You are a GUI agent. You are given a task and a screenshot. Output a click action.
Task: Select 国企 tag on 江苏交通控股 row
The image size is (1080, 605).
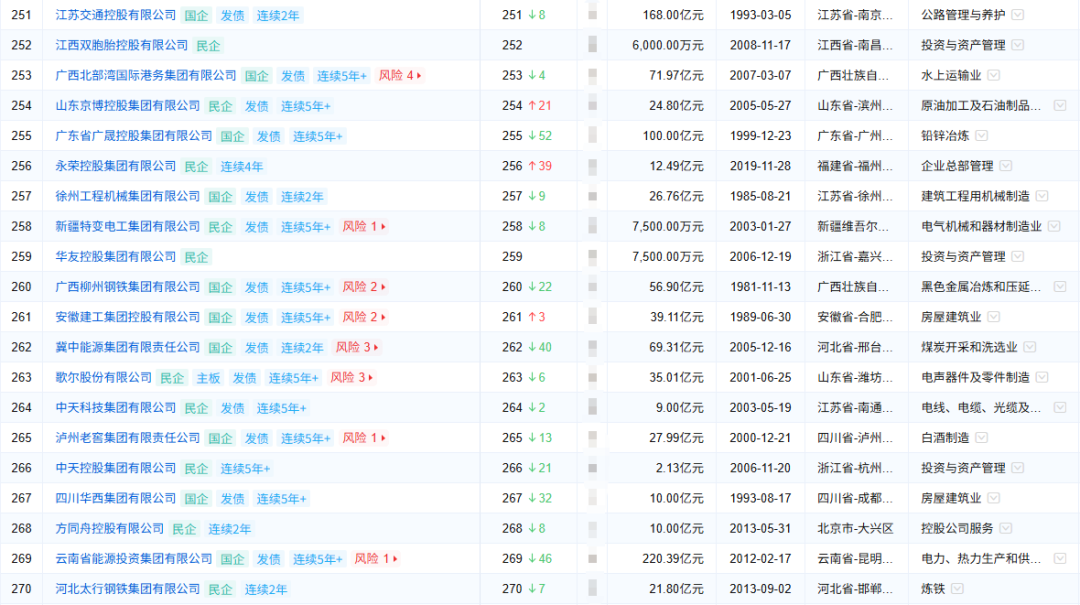pos(196,15)
